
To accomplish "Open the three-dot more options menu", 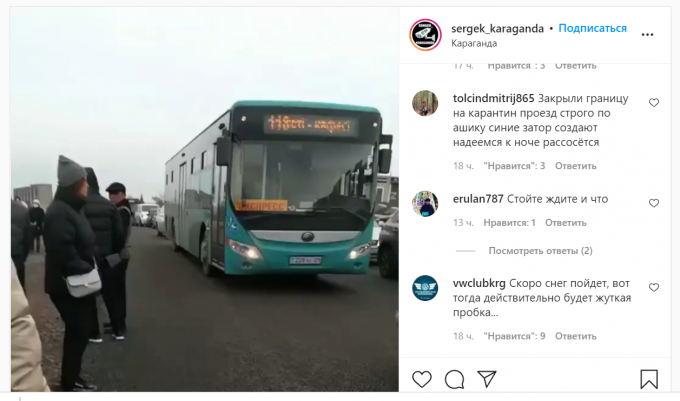I will pyautogui.click(x=647, y=35).
